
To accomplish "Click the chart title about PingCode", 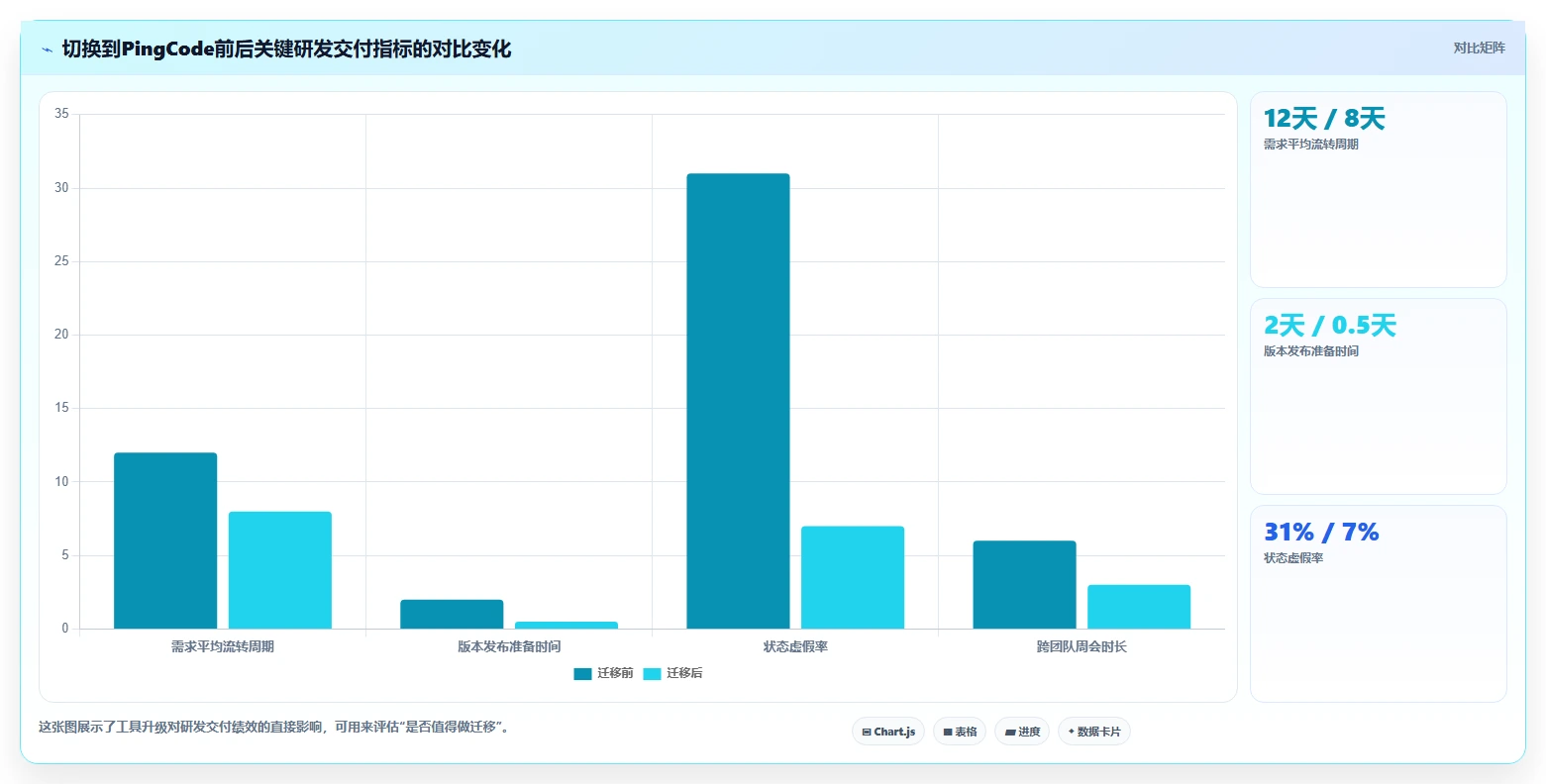I will click(x=286, y=49).
